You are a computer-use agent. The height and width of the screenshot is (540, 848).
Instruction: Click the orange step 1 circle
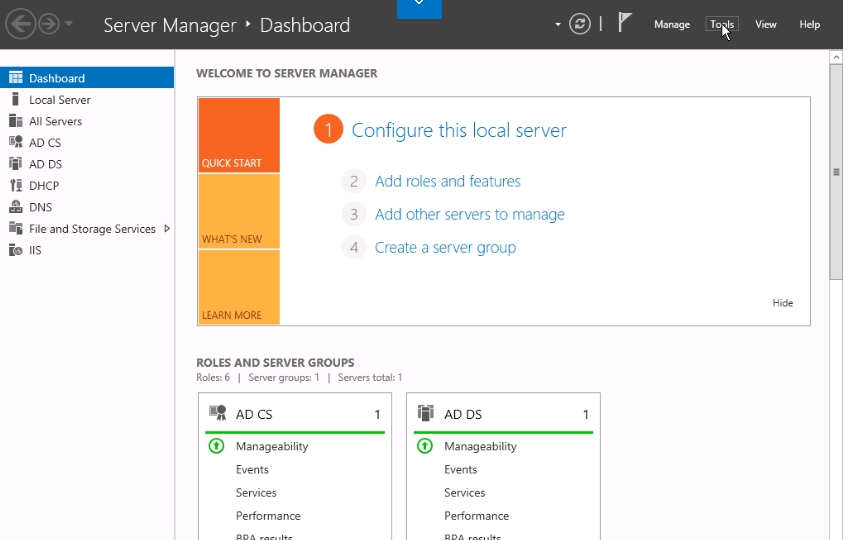(x=328, y=129)
